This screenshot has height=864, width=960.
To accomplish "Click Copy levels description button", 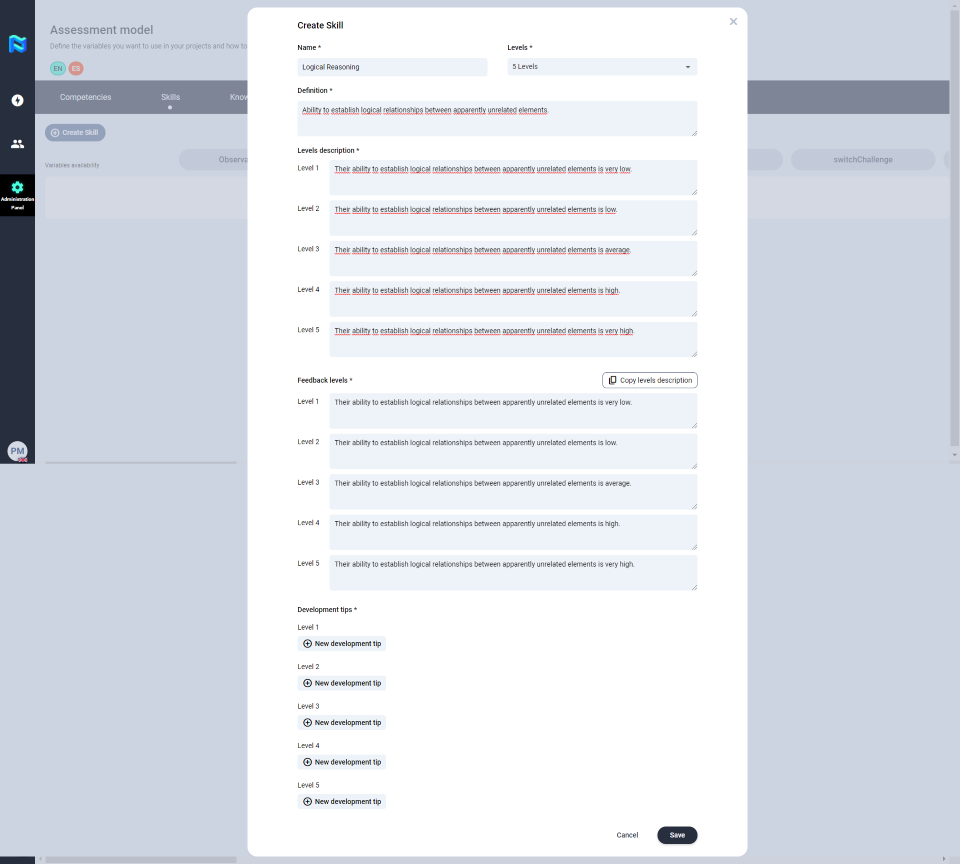I will pos(649,380).
